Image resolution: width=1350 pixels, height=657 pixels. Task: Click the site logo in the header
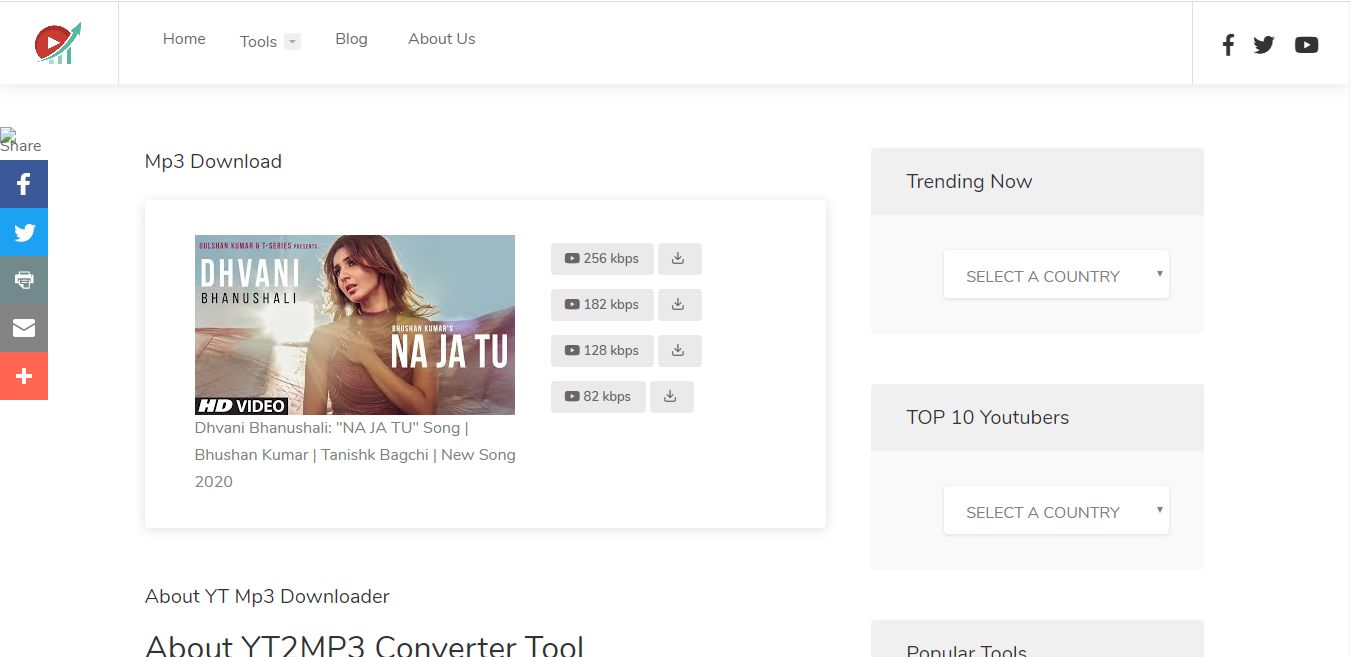pyautogui.click(x=58, y=43)
